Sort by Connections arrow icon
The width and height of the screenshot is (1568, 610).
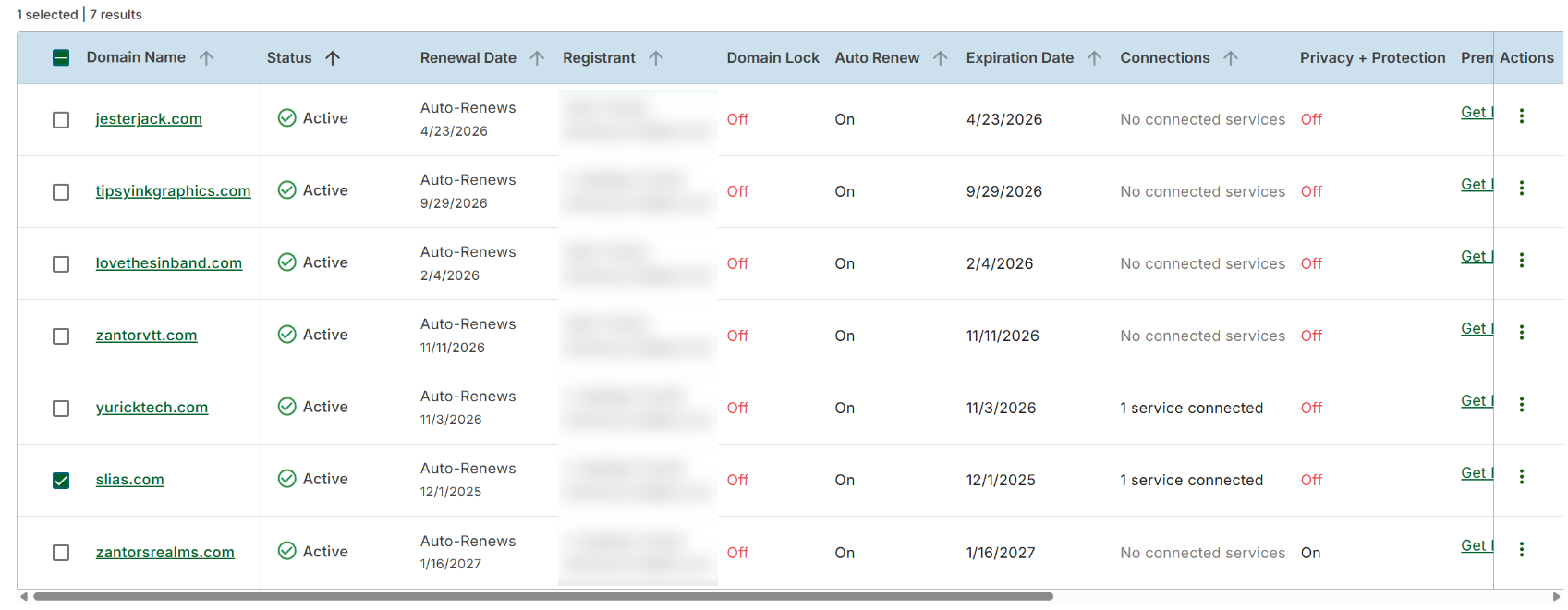(1230, 57)
